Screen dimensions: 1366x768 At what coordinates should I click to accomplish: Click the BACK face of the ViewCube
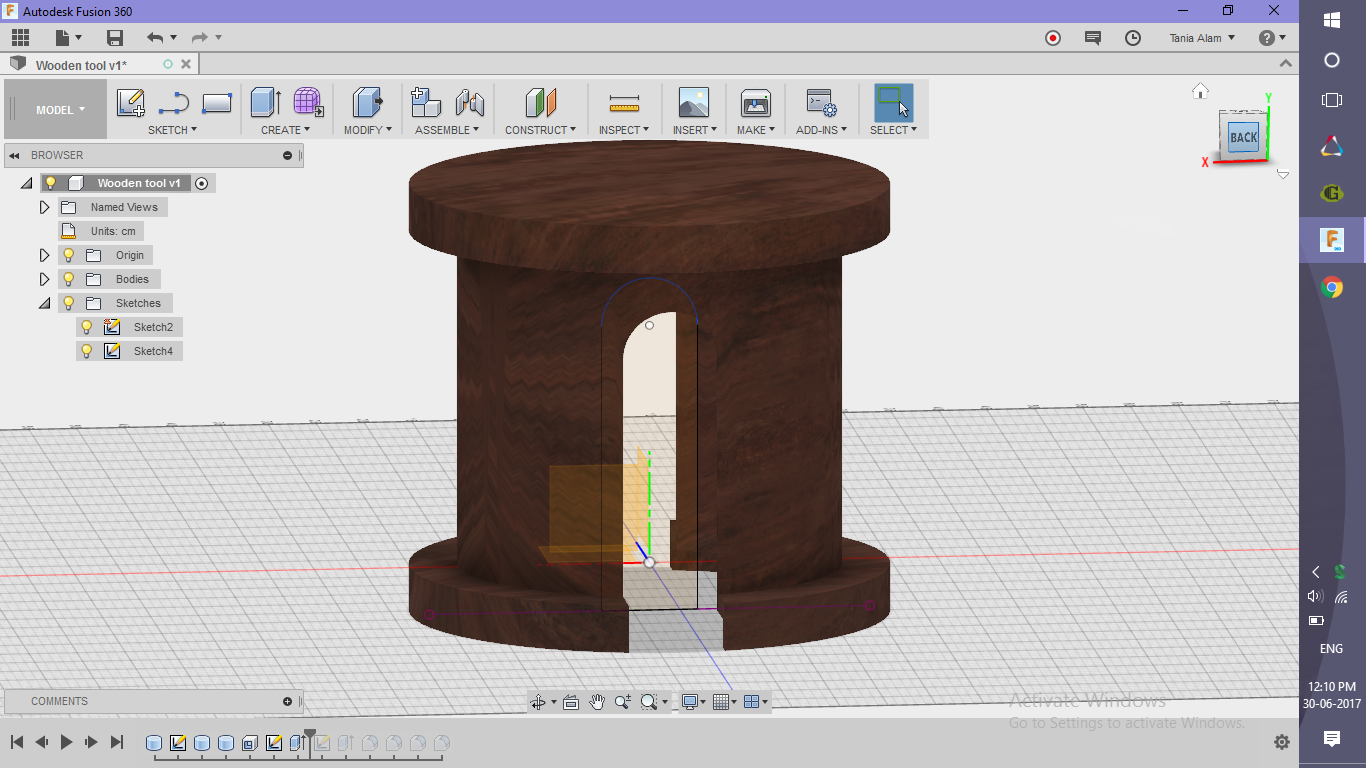(x=1243, y=138)
